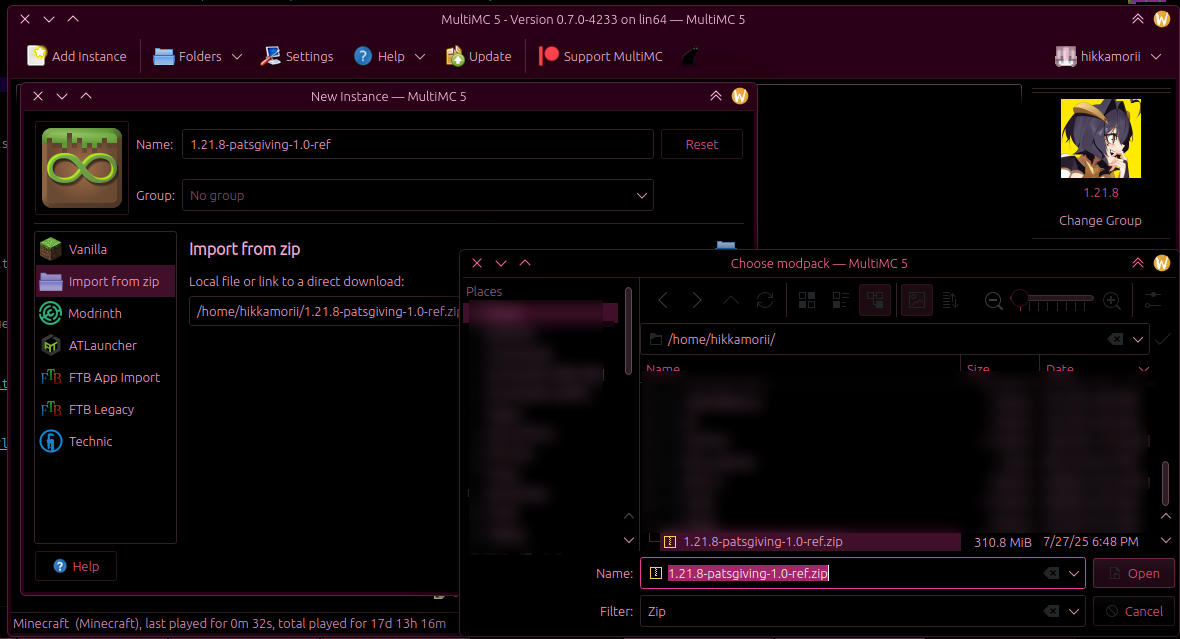Click the infinity instance icon to change it
1180x639 pixels.
[x=82, y=168]
